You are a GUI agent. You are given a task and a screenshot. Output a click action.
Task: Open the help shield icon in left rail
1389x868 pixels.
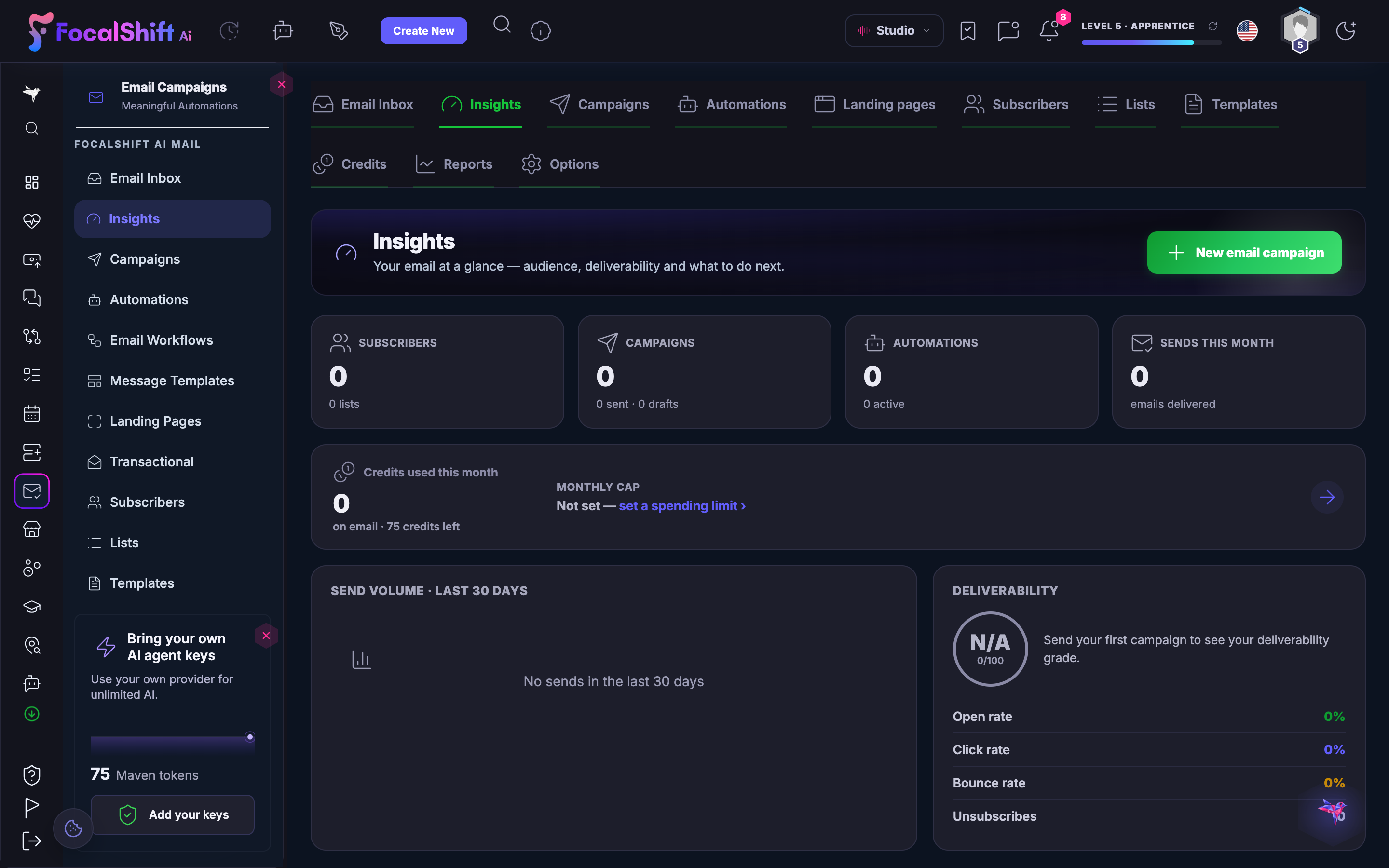pyautogui.click(x=31, y=775)
